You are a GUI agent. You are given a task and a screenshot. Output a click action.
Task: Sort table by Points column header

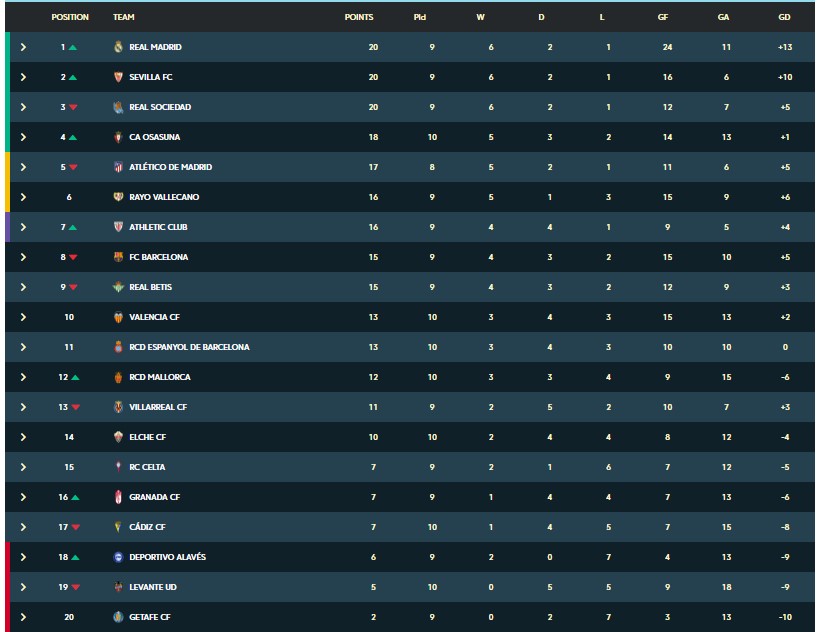359,17
